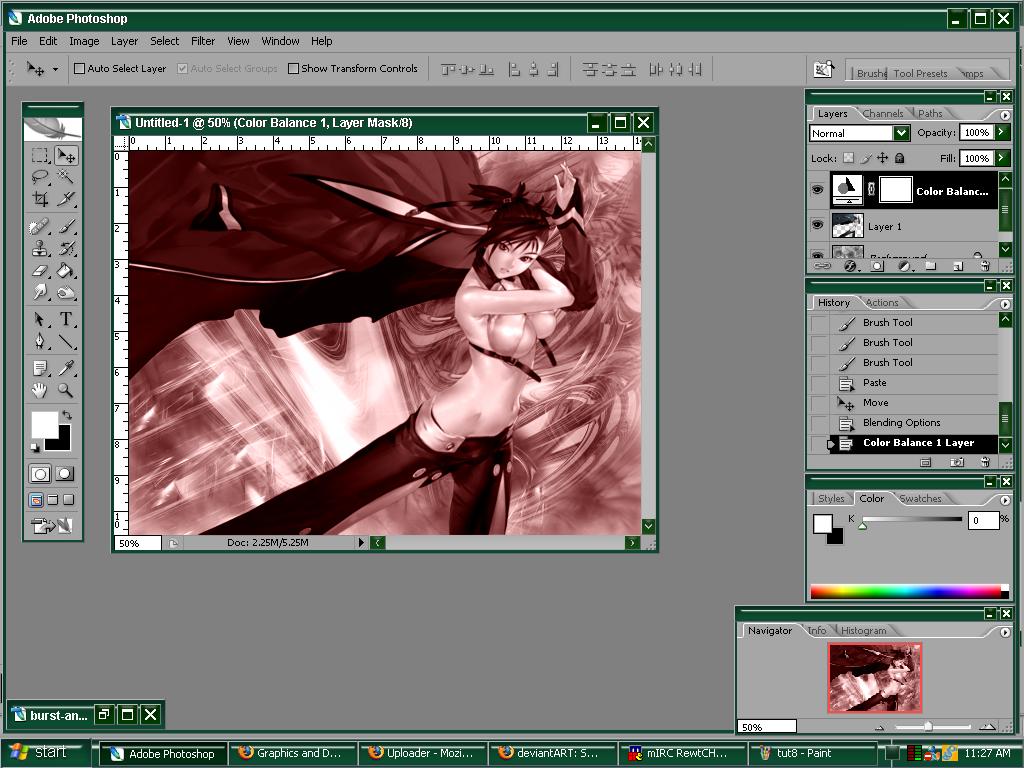Screen dimensions: 1024x768
Task: Select the Healing Brush tool
Action: 40,227
